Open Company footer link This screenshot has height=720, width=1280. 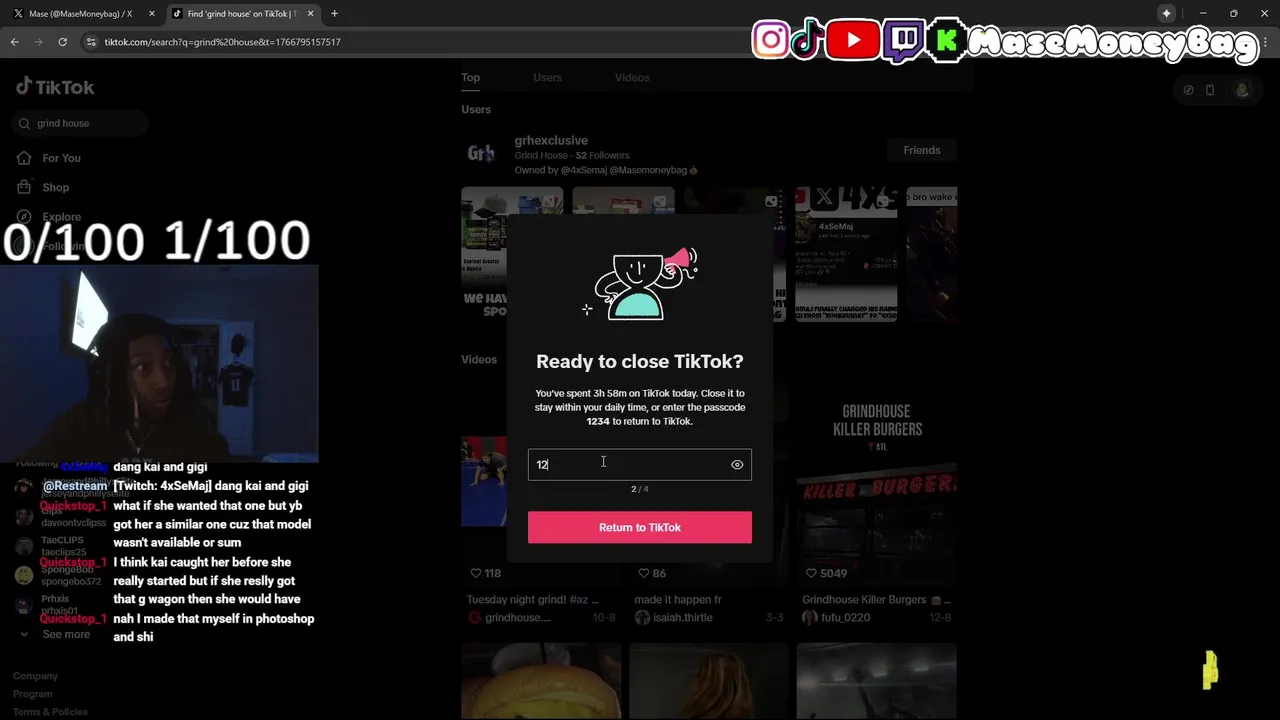point(35,676)
